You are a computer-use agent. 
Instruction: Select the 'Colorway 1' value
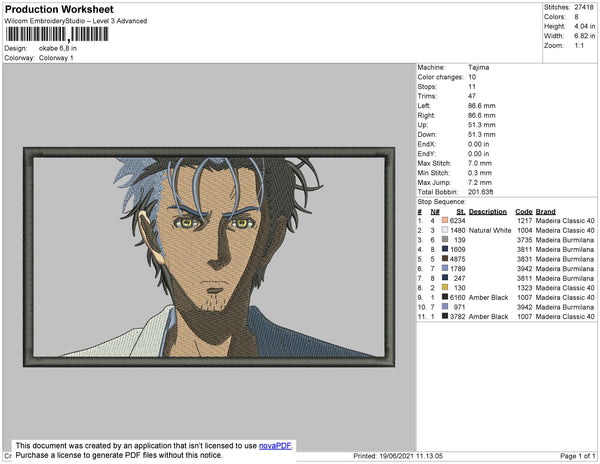pyautogui.click(x=56, y=58)
